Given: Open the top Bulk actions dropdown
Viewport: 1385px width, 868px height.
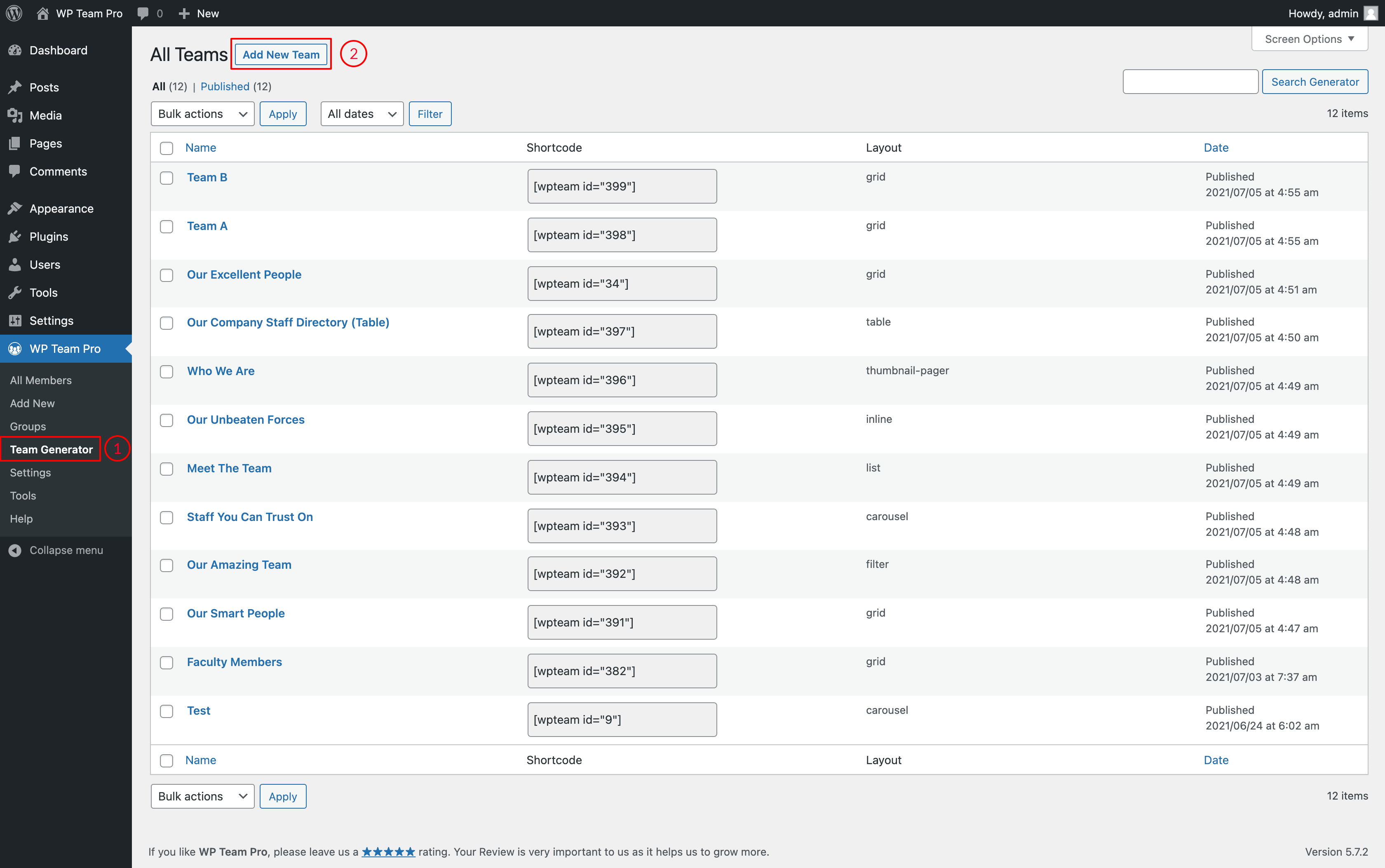Looking at the screenshot, I should pyautogui.click(x=202, y=114).
